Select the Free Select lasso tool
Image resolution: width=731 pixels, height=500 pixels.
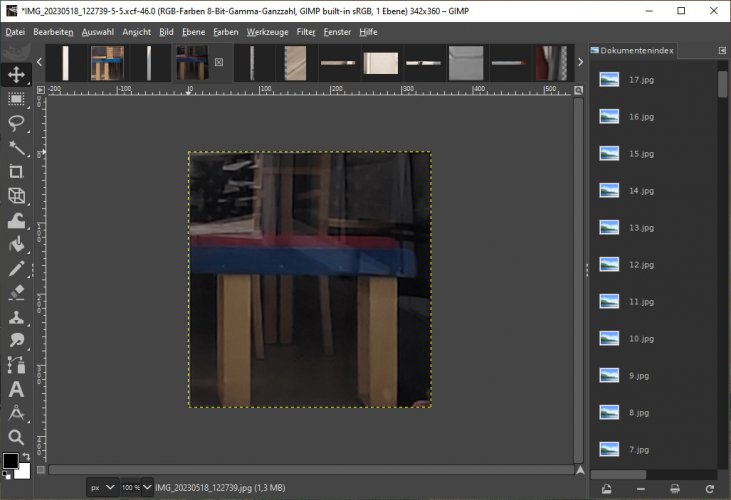pyautogui.click(x=16, y=123)
